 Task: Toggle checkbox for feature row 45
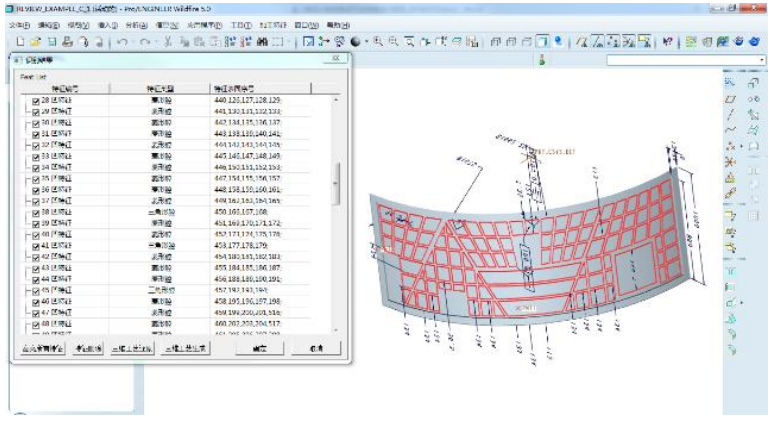pos(36,289)
